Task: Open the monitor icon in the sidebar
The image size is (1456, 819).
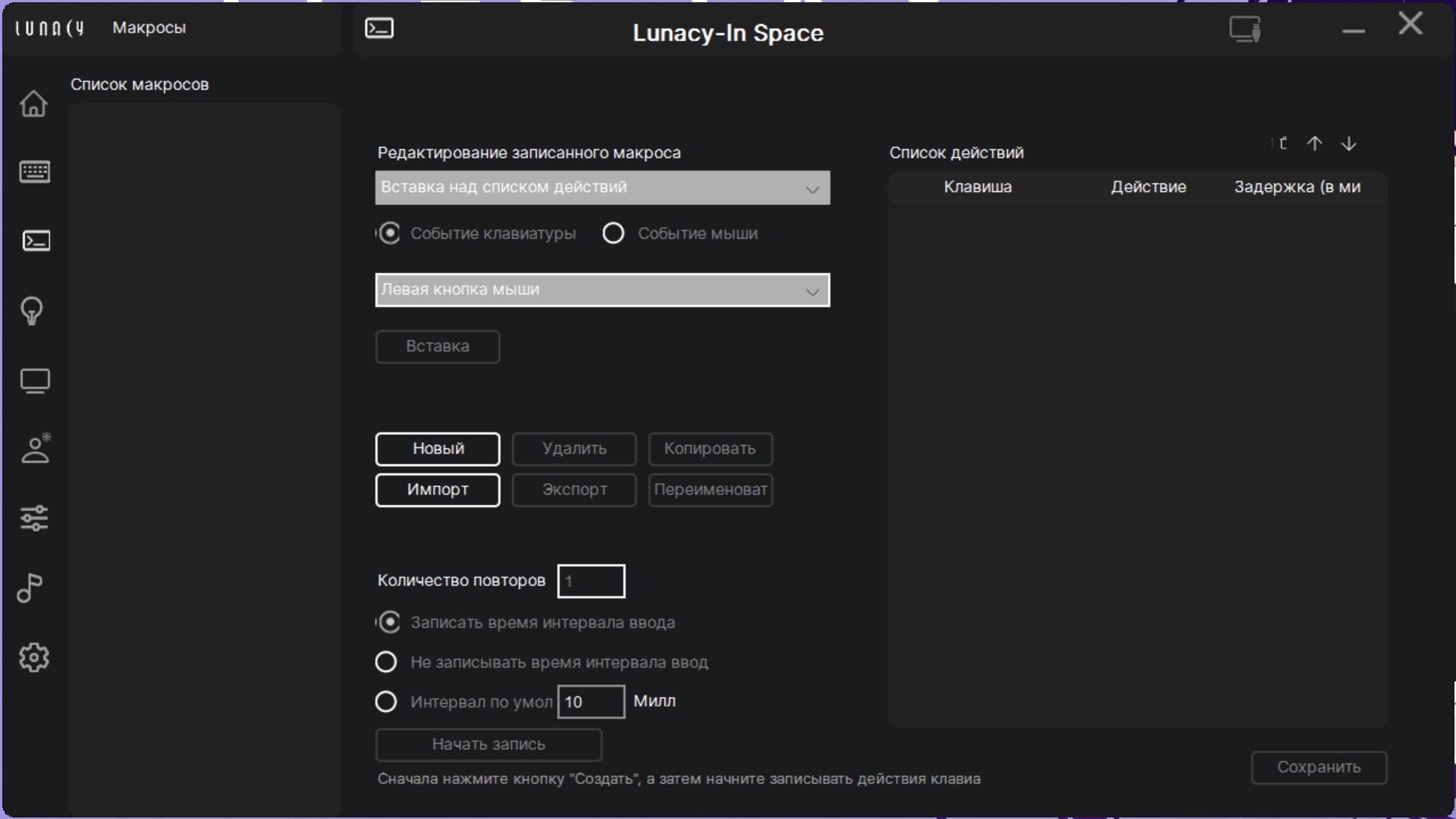Action: [x=35, y=381]
